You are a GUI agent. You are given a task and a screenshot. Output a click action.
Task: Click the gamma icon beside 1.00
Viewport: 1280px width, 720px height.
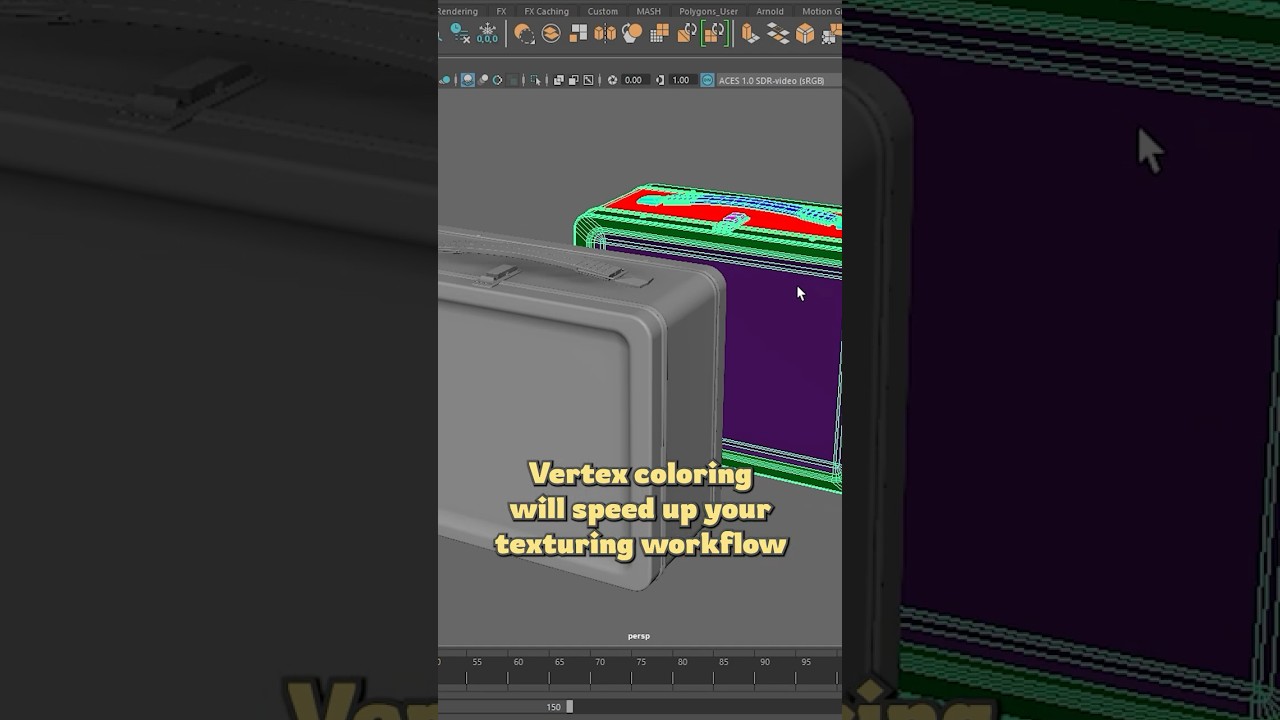[660, 80]
